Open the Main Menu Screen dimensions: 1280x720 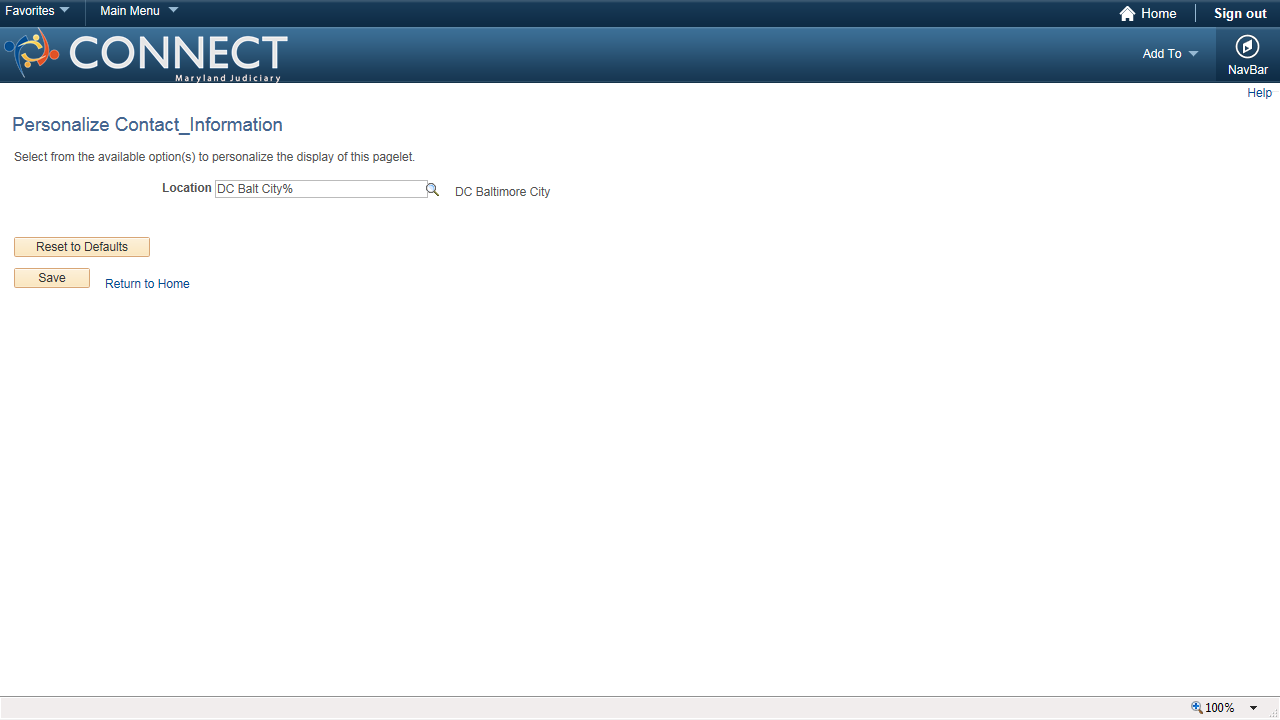pyautogui.click(x=130, y=11)
